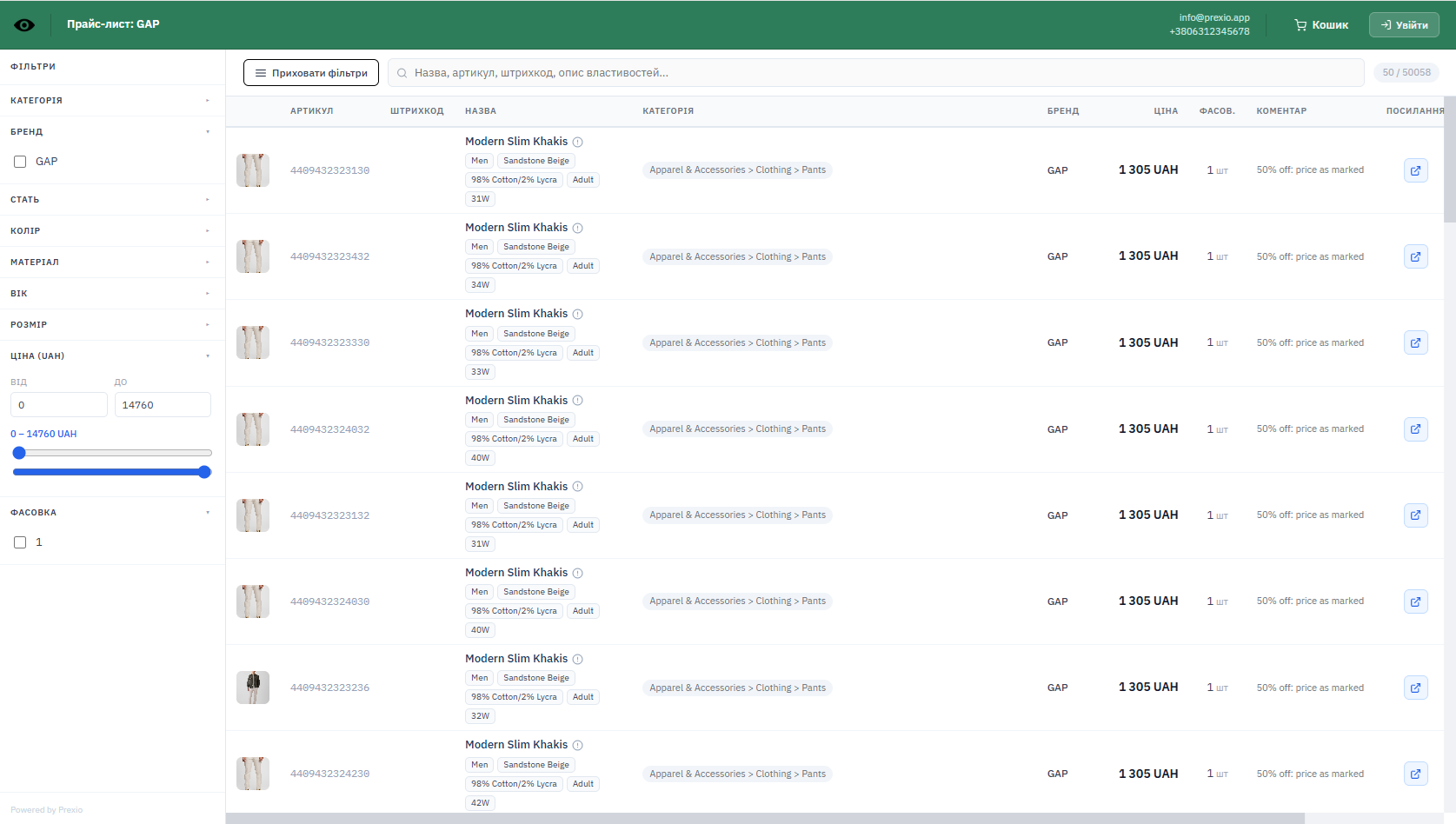Expand the Розмір filter section
The height and width of the screenshot is (824, 1456).
pos(112,325)
